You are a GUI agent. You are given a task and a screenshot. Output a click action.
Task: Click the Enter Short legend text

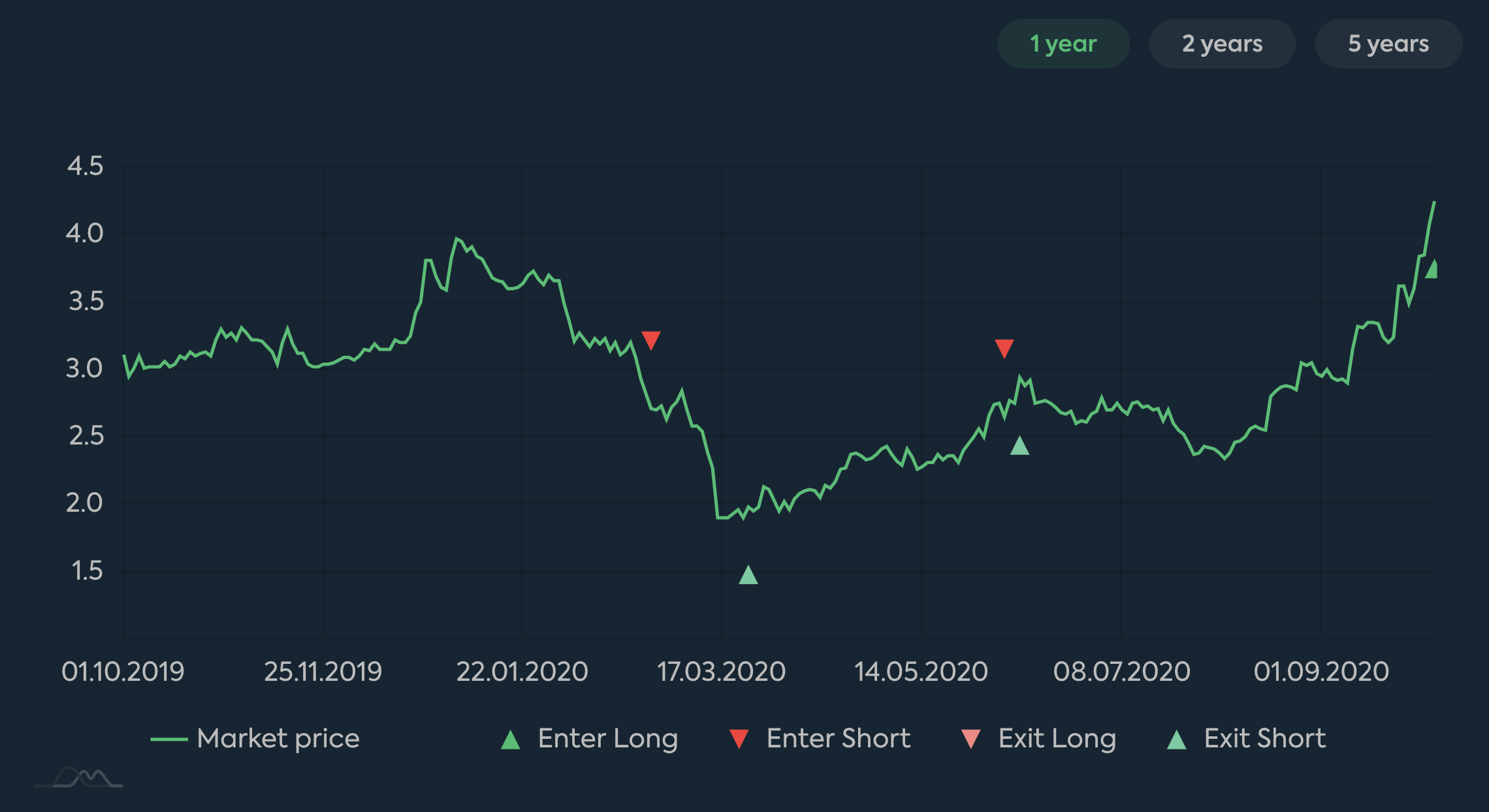tap(839, 738)
